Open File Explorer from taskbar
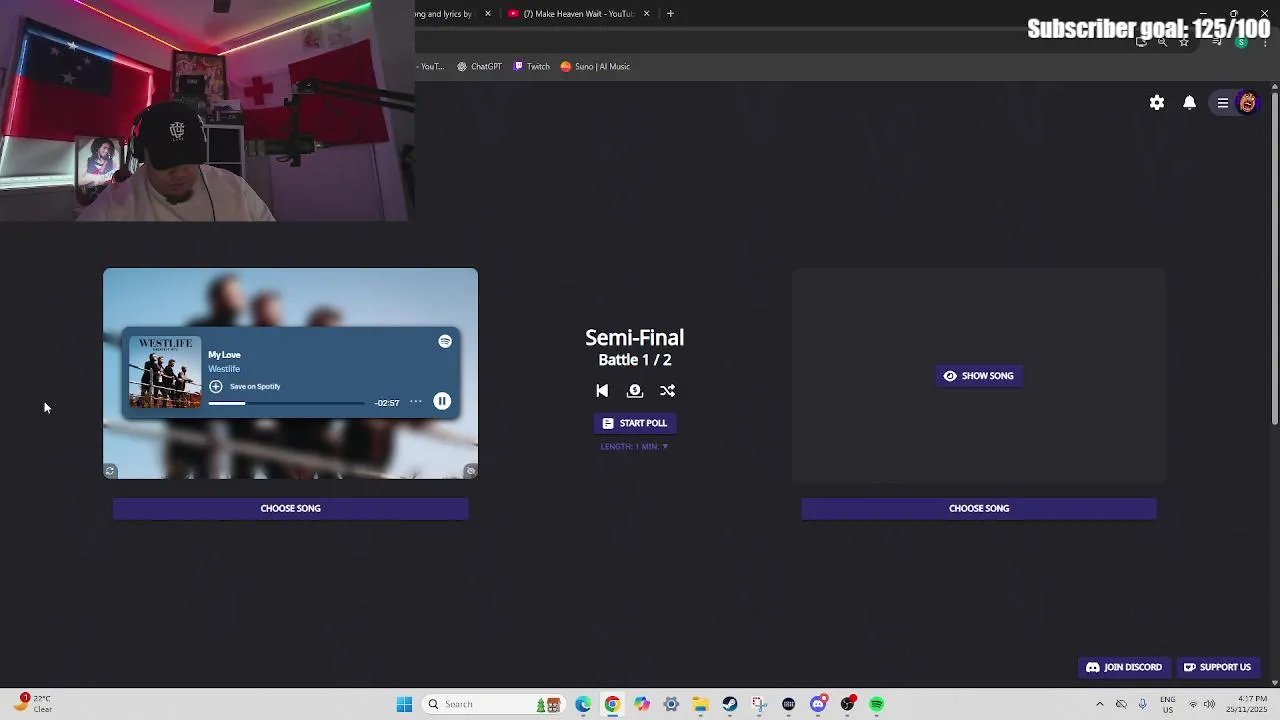Screen dimensions: 1280x720 coord(701,704)
